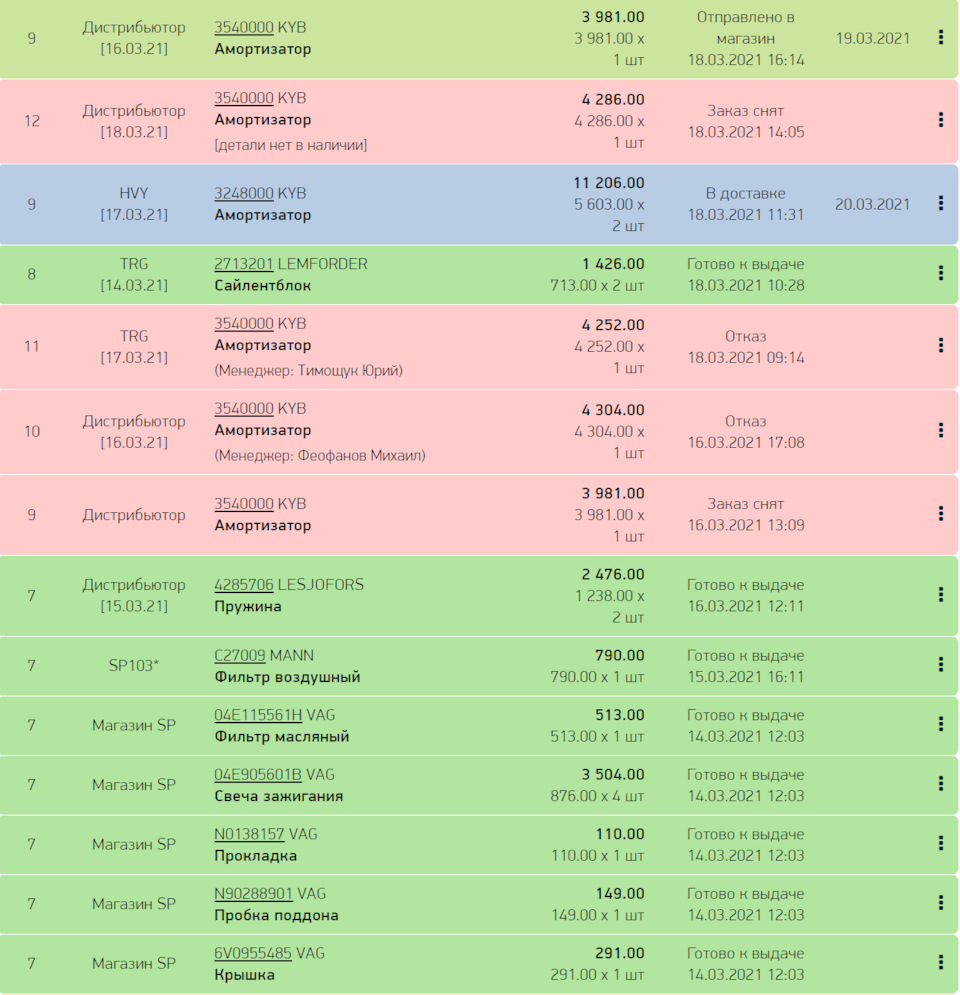Open three-dot menu for Прокладка N0138157 row
The image size is (960, 995).
[x=940, y=843]
